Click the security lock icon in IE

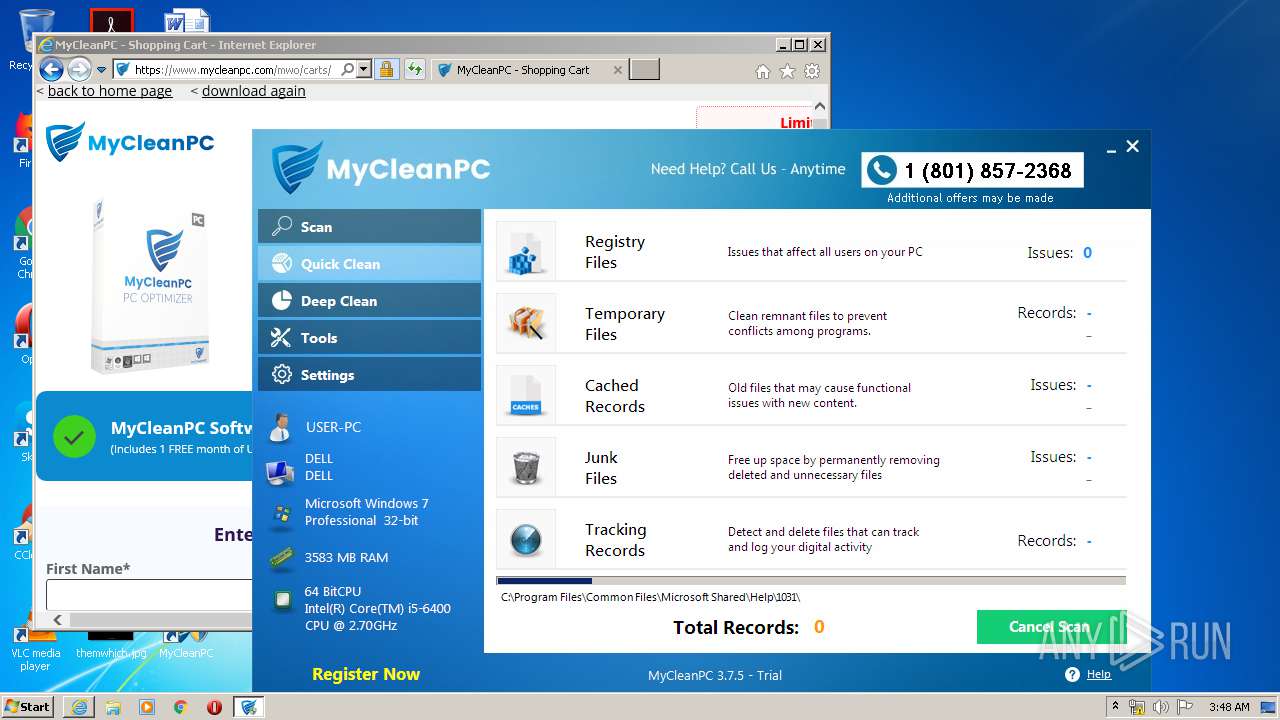[x=387, y=70]
